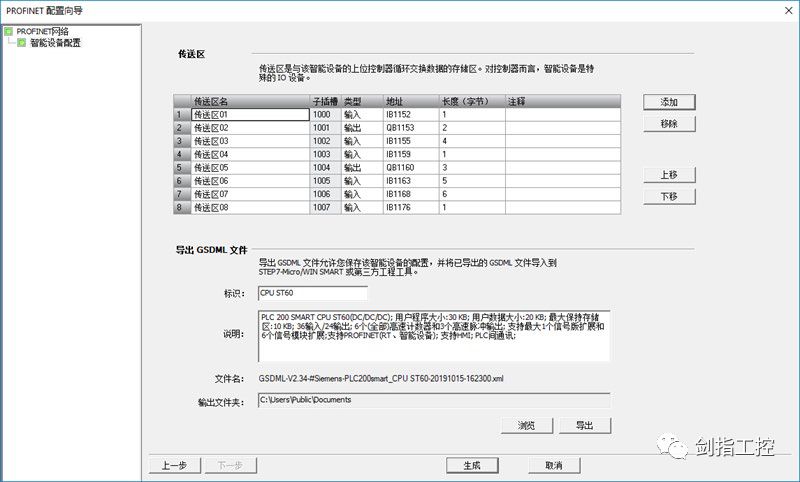Image resolution: width=800 pixels, height=482 pixels.
Task: Click the address cell IB1163
Action: tap(411, 181)
